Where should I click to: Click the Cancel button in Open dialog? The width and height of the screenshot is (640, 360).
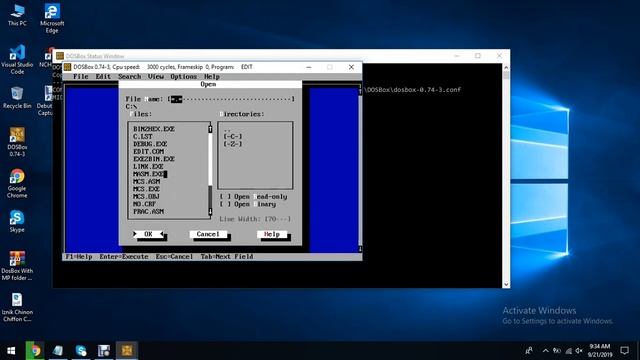[x=208, y=234]
